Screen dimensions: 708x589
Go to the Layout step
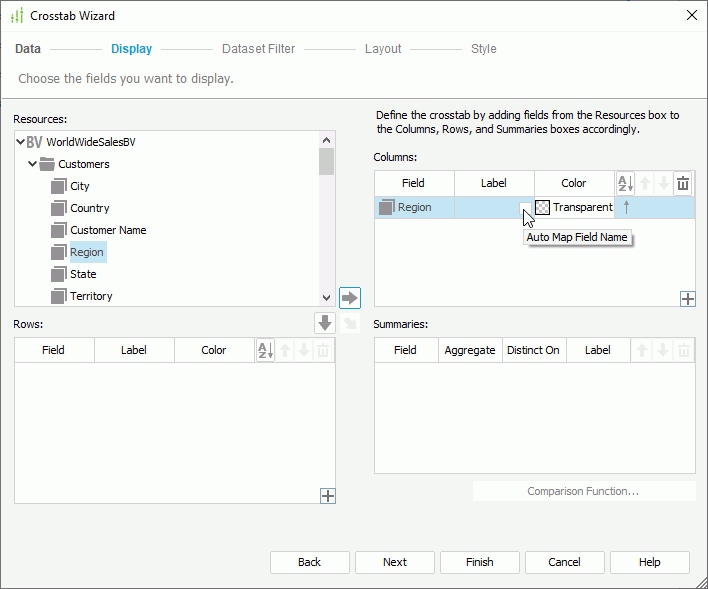click(383, 49)
